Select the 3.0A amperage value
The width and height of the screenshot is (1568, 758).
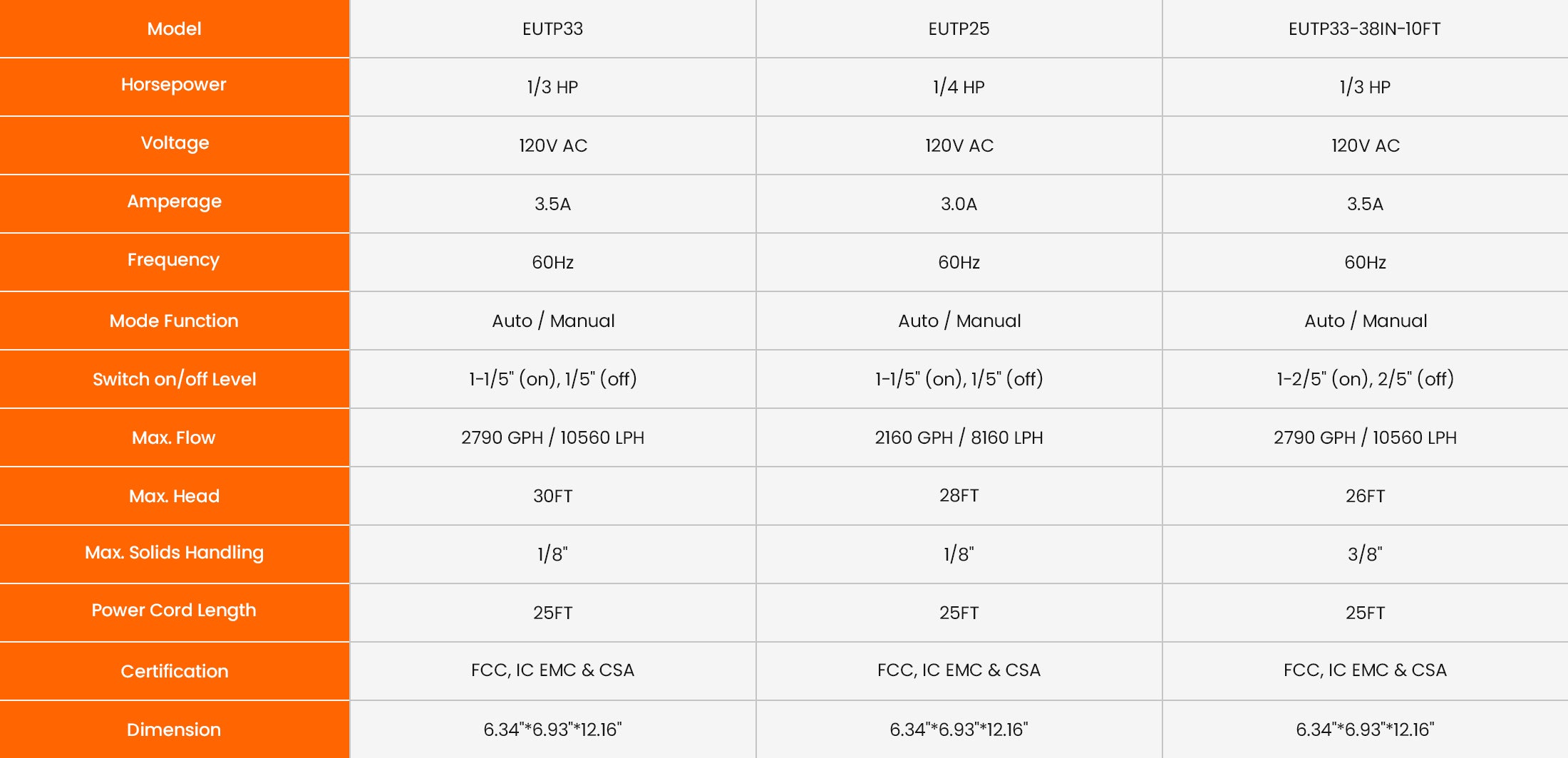959,204
